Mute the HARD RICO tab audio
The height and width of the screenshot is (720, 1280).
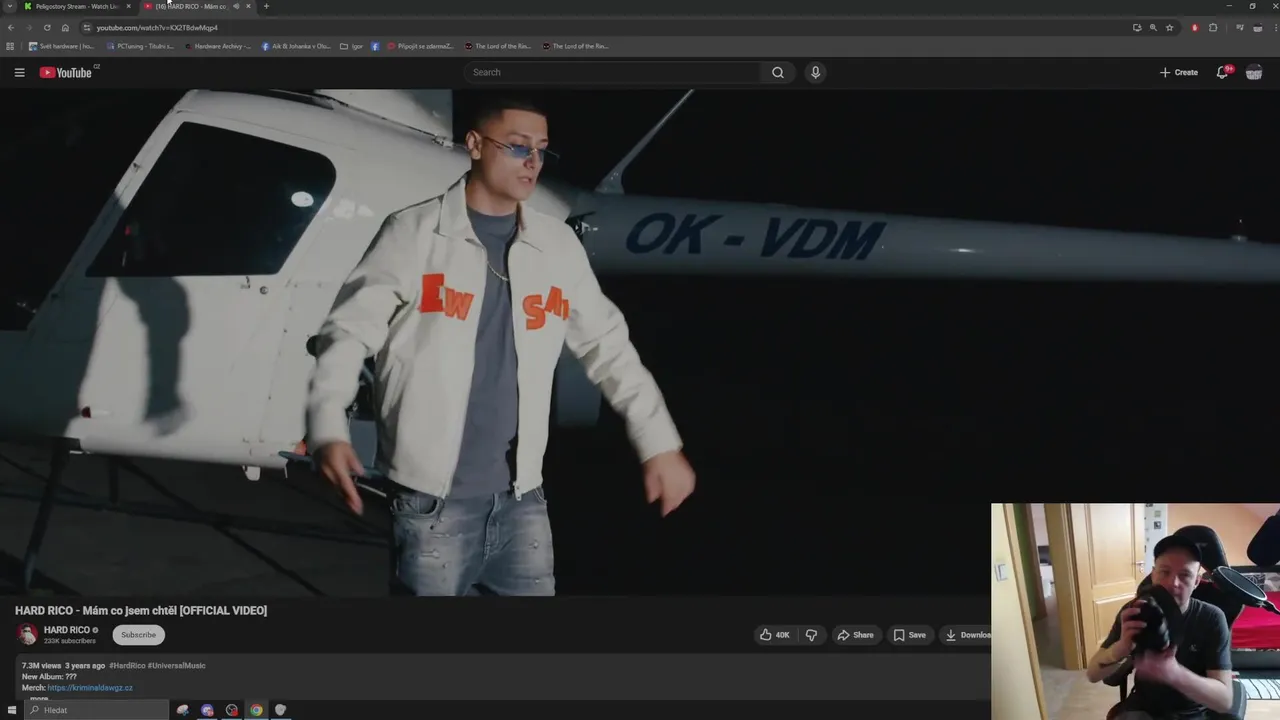236,6
